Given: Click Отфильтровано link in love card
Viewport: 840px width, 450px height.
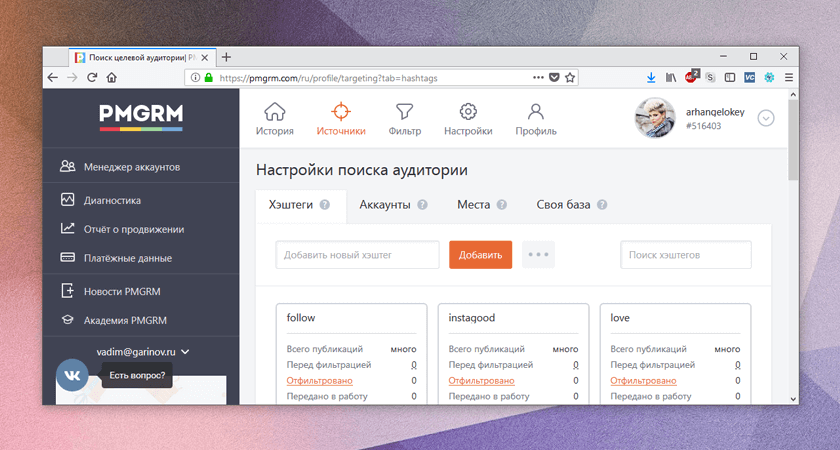Looking at the screenshot, I should click(x=643, y=381).
